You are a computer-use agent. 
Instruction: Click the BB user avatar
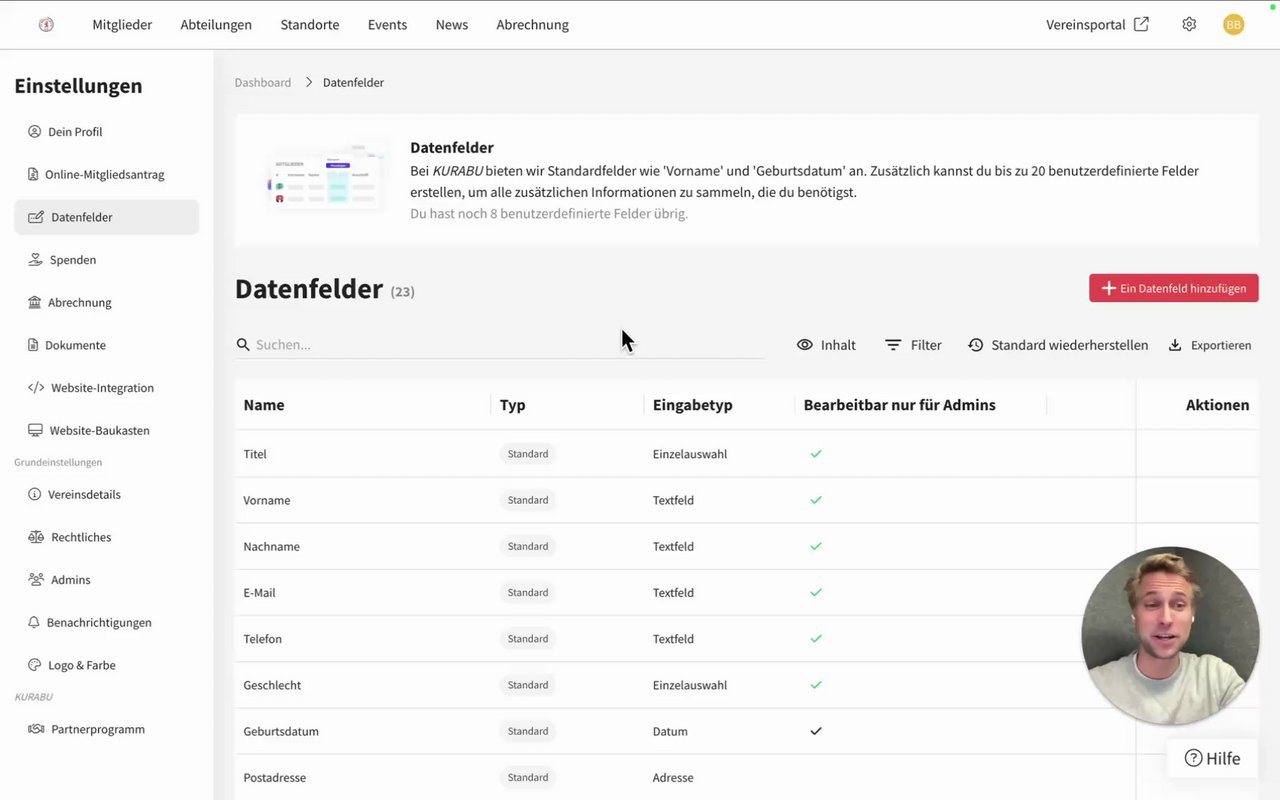(x=1233, y=25)
